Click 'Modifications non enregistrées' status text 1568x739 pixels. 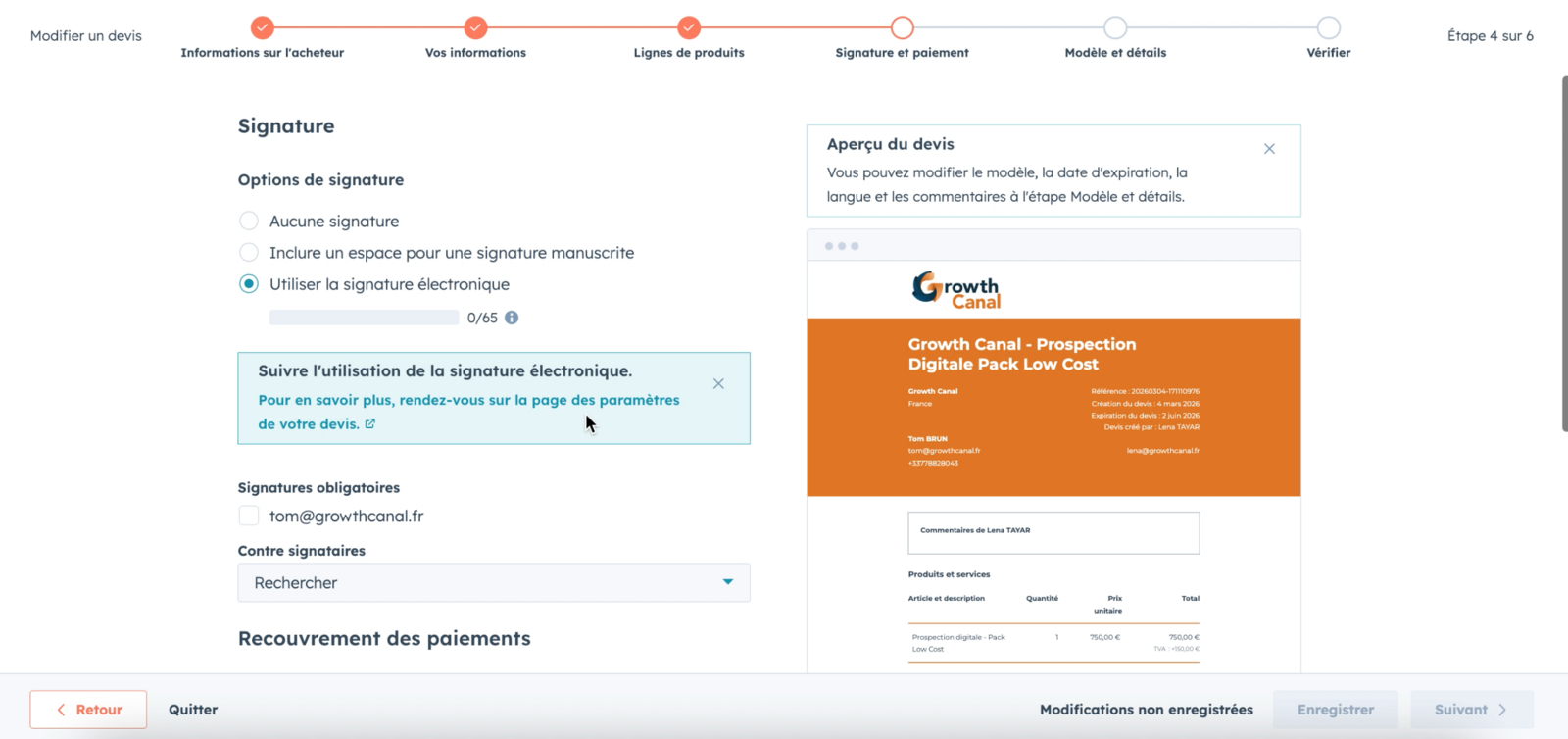click(x=1147, y=710)
